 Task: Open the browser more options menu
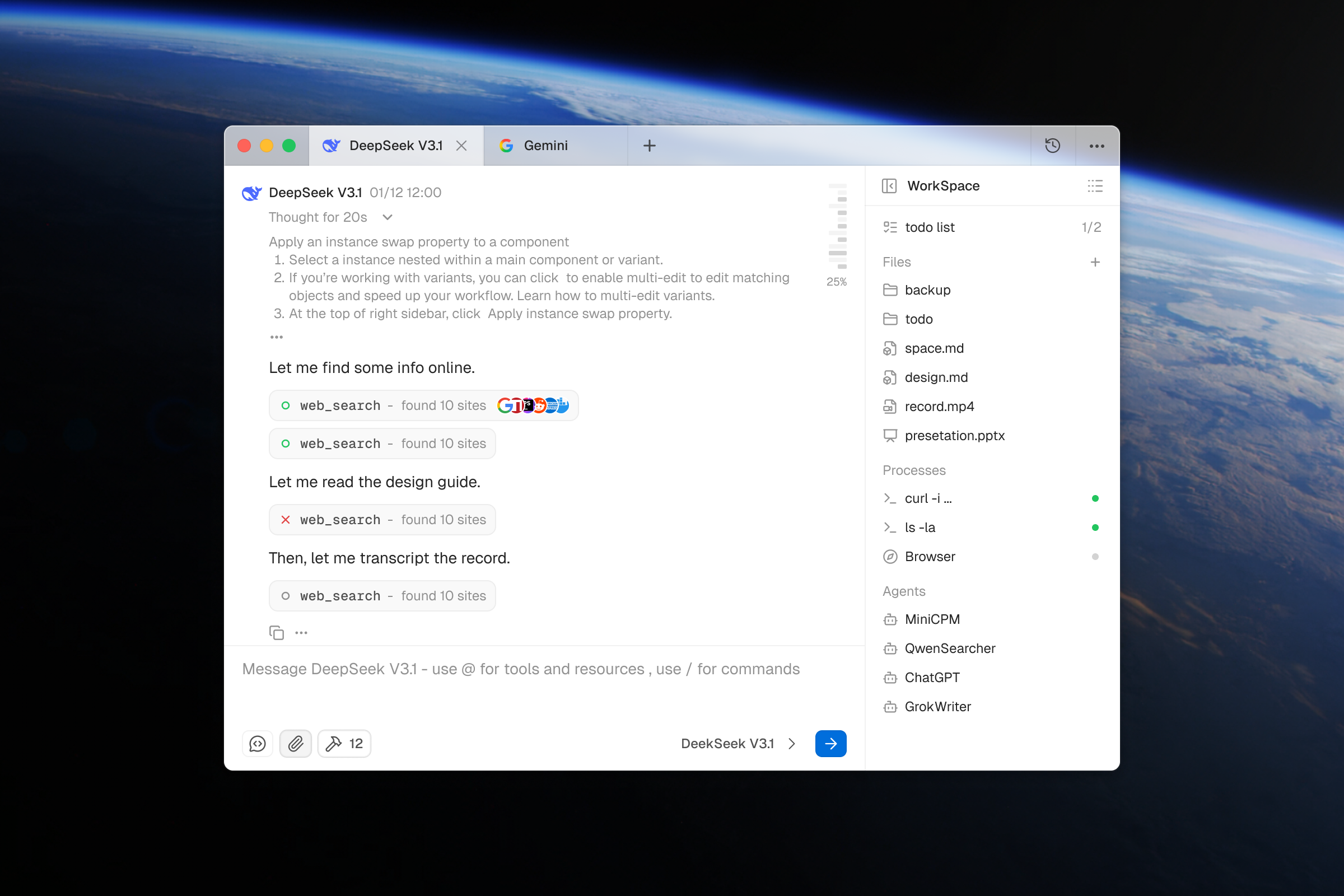click(x=1096, y=146)
